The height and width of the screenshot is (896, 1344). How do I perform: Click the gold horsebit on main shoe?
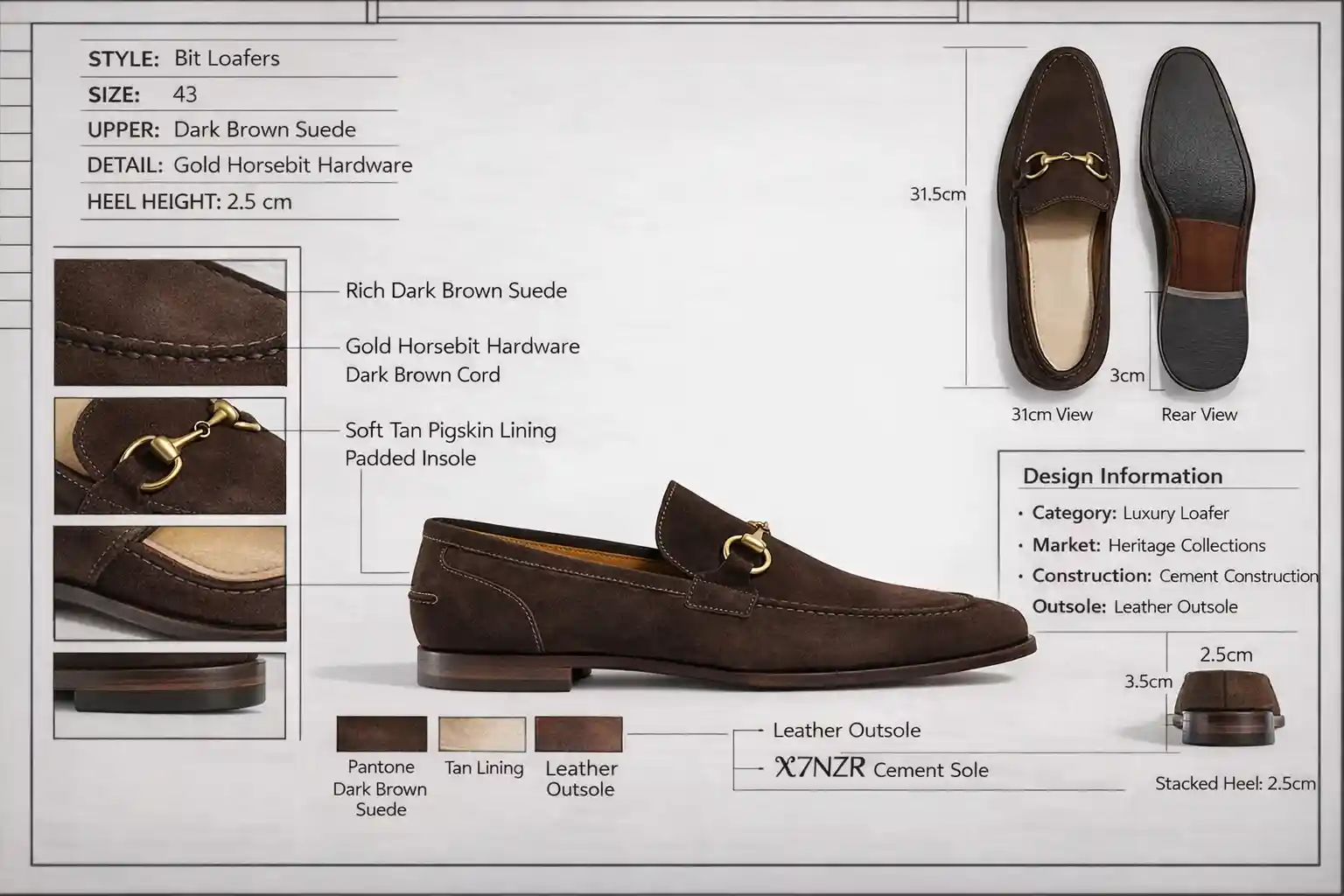click(x=746, y=550)
